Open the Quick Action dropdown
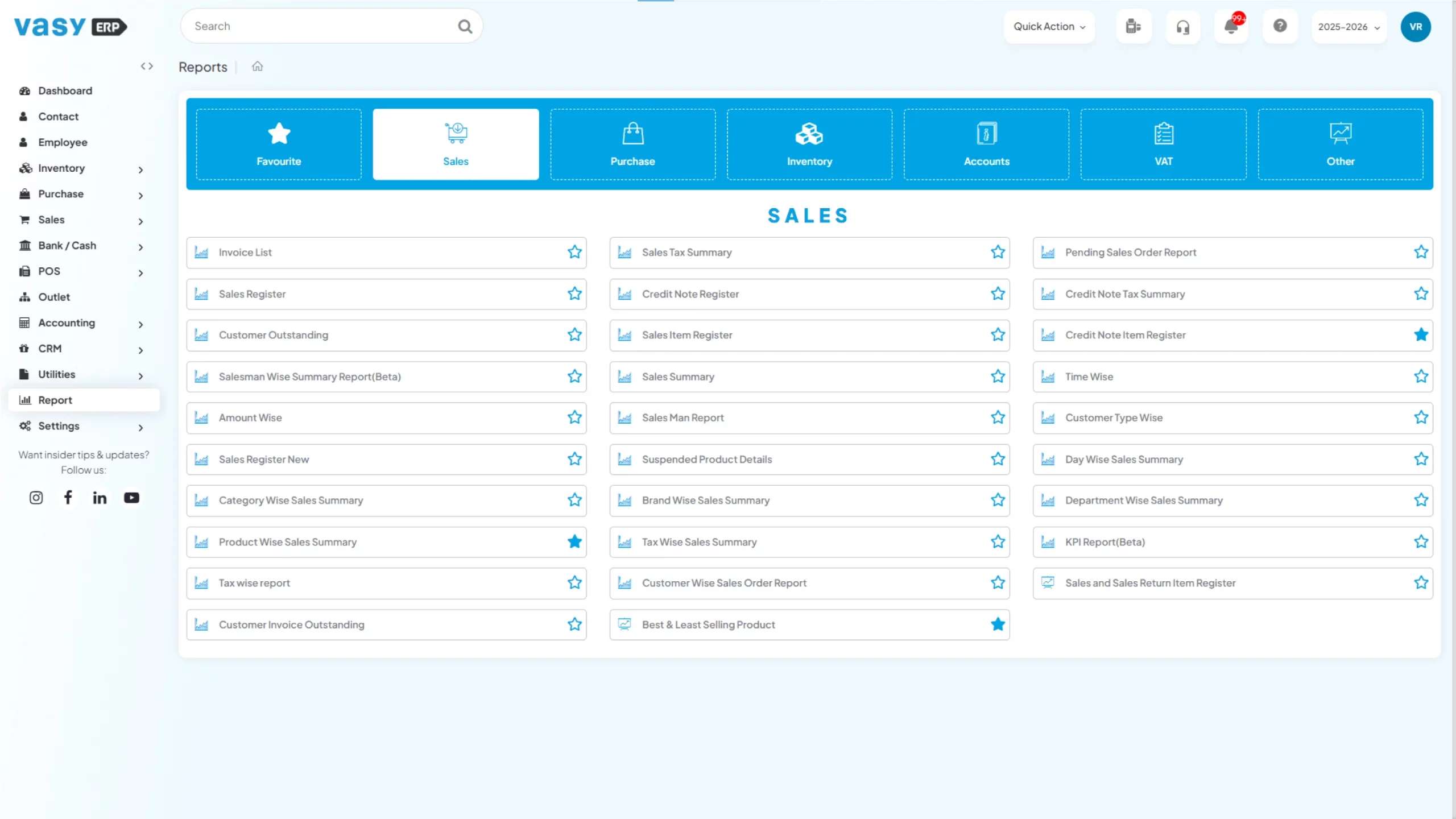Image resolution: width=1456 pixels, height=819 pixels. pyautogui.click(x=1048, y=26)
